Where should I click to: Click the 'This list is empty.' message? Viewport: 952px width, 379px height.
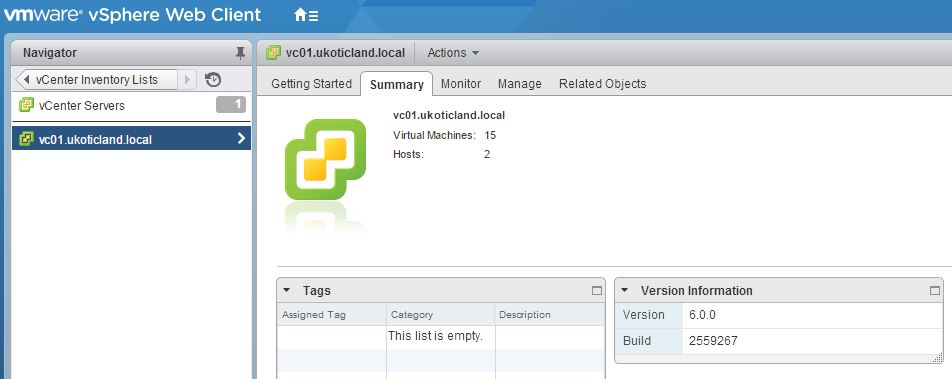(x=435, y=336)
